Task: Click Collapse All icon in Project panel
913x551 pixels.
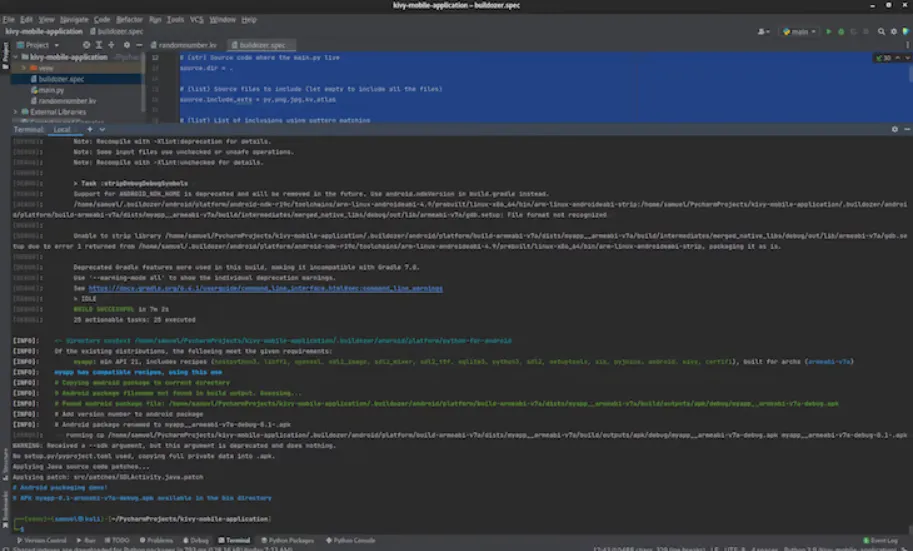Action: (111, 45)
